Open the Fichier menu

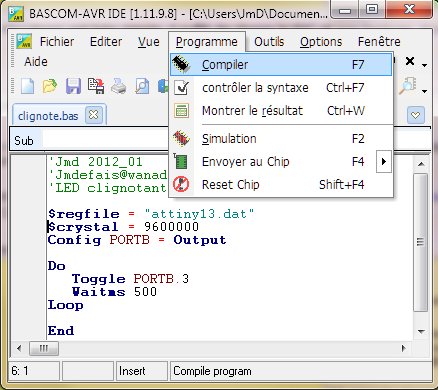57,42
